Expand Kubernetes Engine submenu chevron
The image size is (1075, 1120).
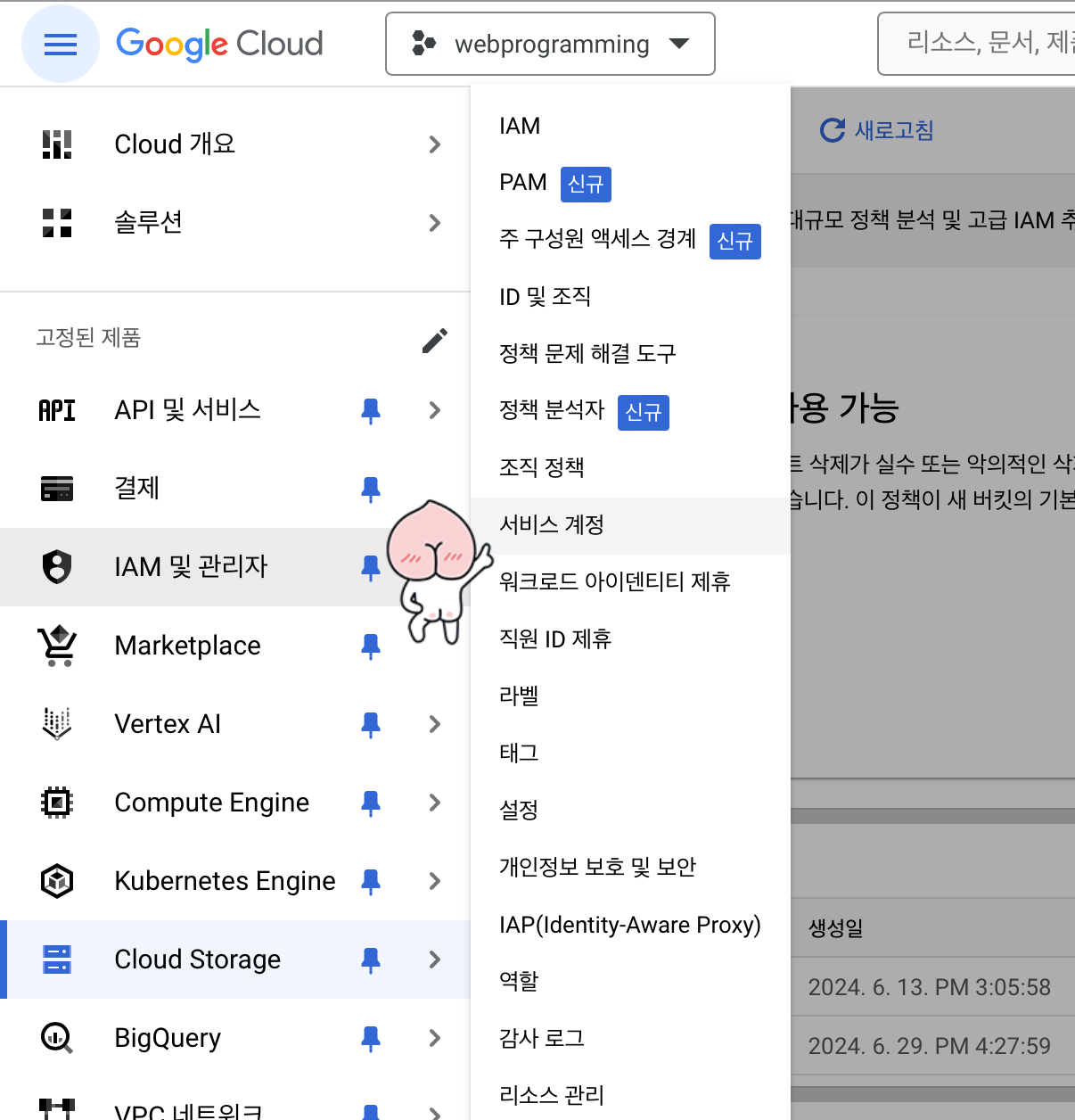435,881
